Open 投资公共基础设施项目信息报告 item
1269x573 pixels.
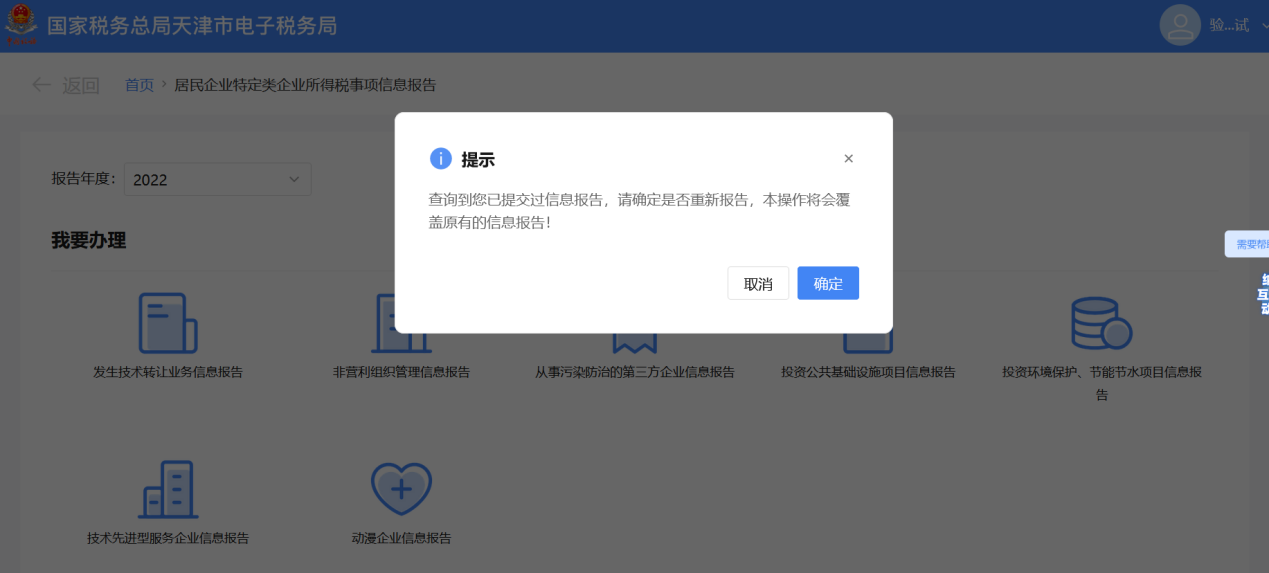click(868, 372)
